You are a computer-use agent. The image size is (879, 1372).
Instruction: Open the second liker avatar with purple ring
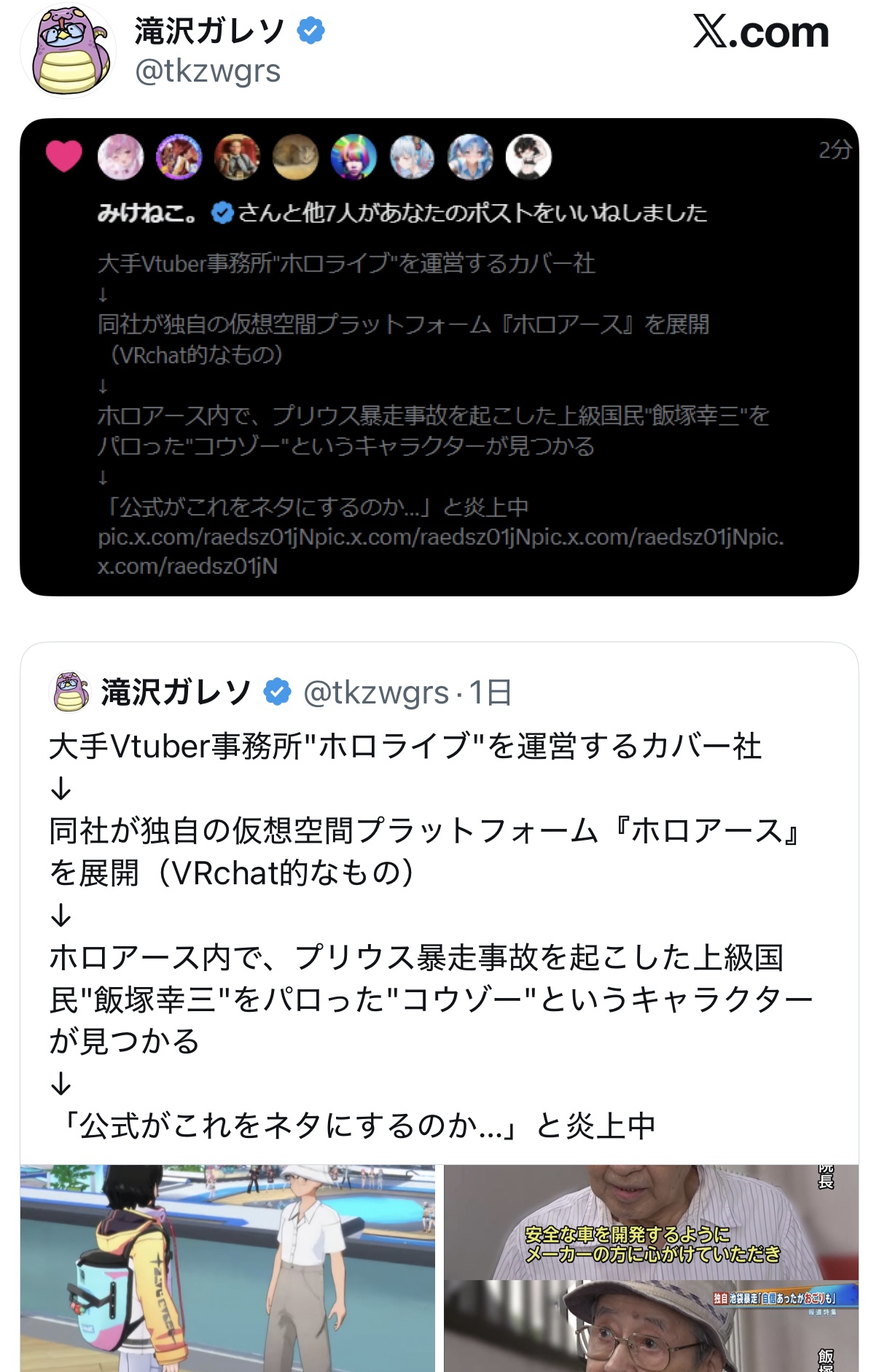(179, 157)
